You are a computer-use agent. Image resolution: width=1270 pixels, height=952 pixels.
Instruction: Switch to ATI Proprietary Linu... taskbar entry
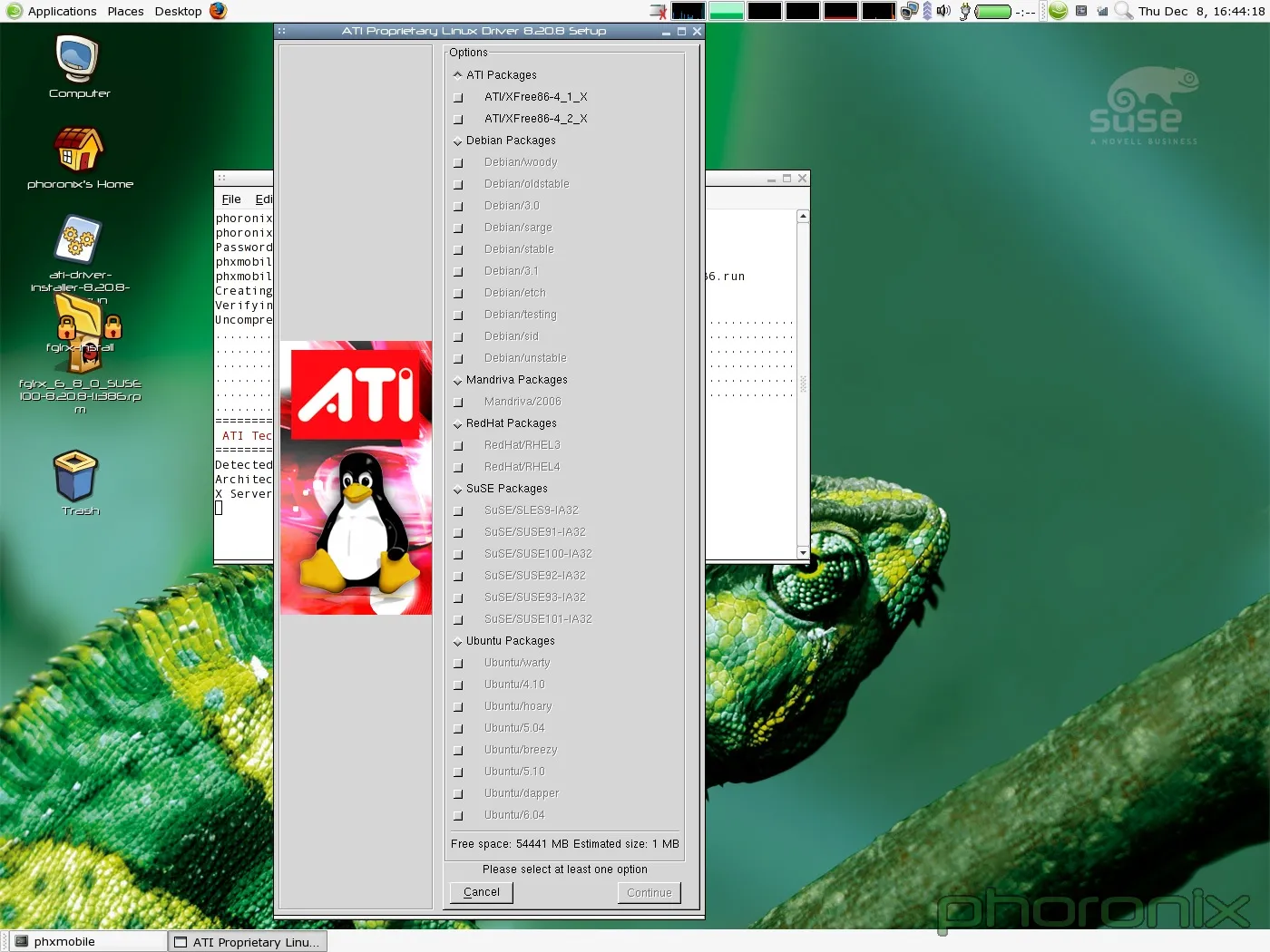248,942
